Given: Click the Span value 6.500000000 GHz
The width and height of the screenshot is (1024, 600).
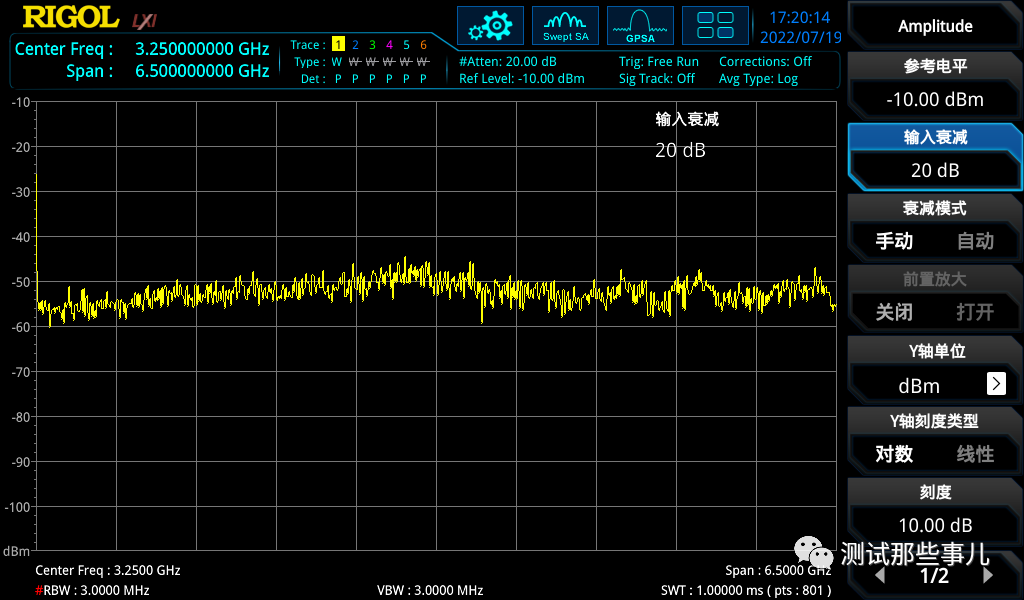Looking at the screenshot, I should [202, 71].
